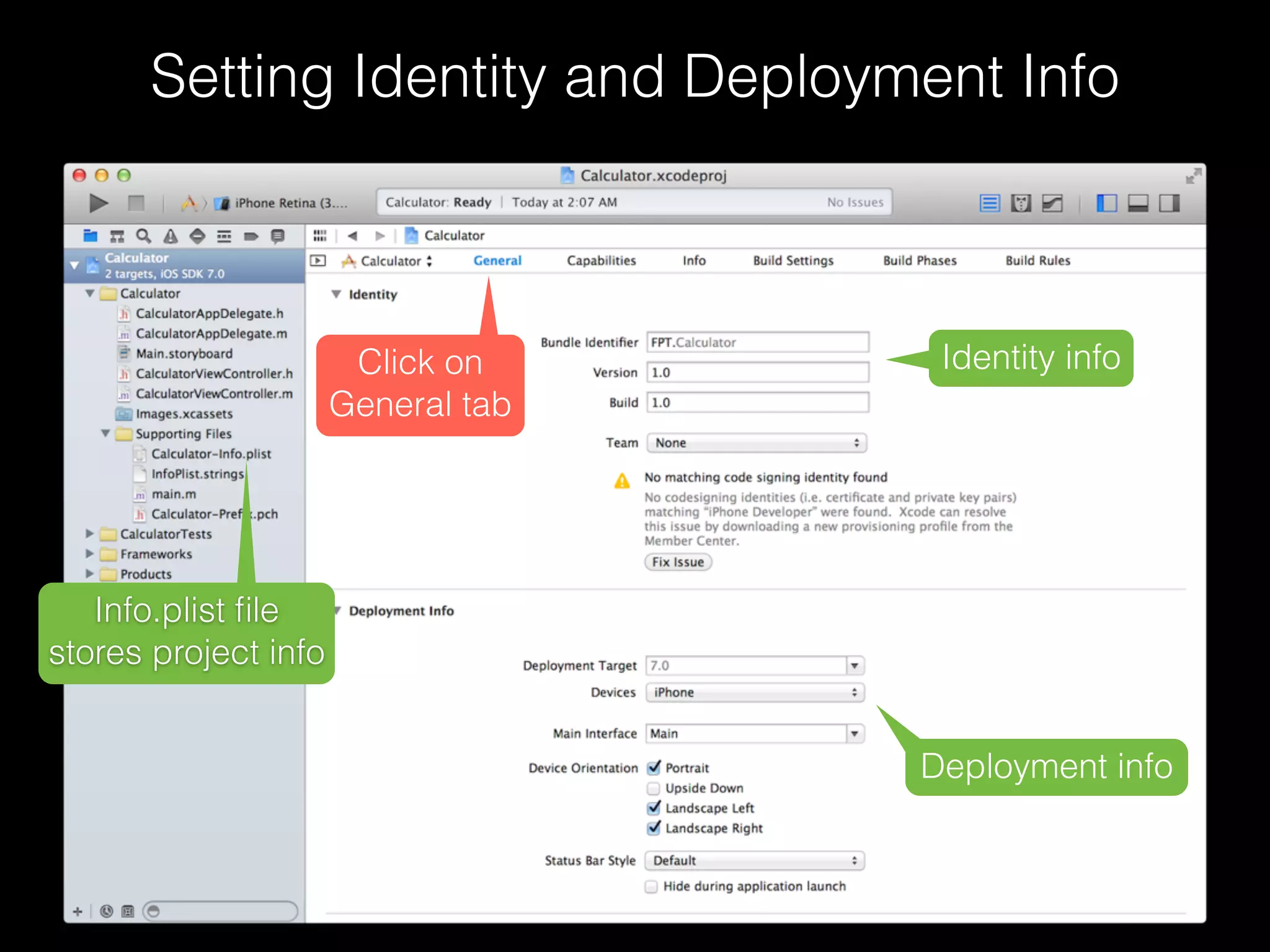Toggle the Debug area visibility
This screenshot has width=1270, height=952.
[x=1138, y=203]
